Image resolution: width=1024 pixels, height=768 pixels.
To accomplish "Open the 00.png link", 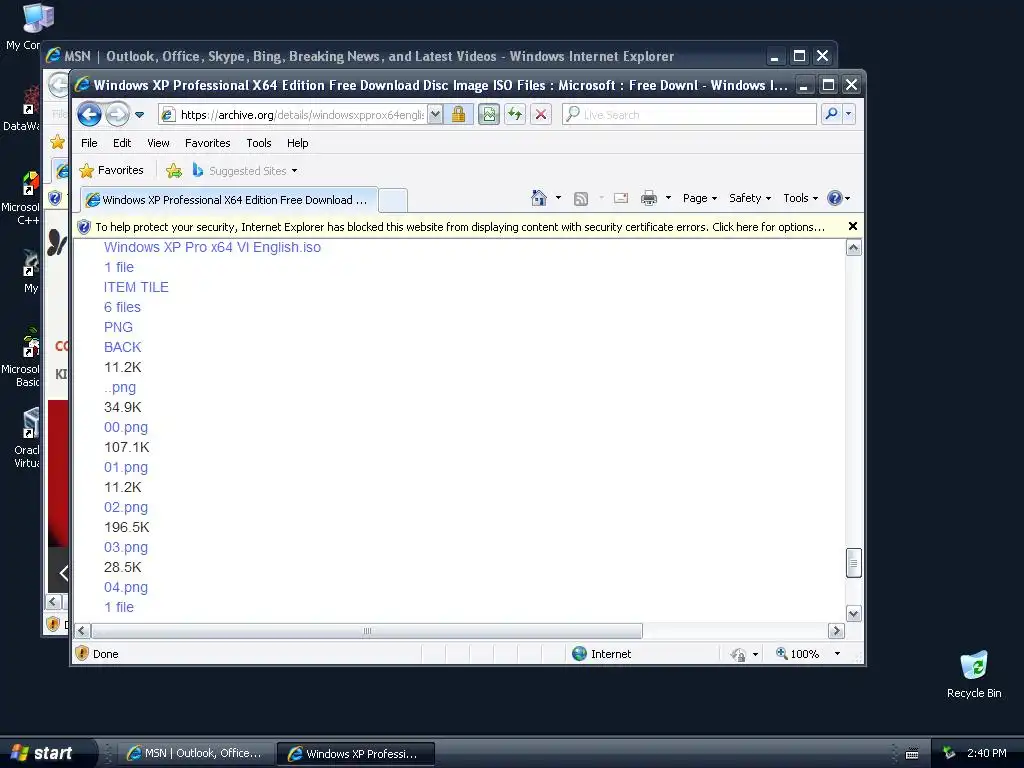I will (x=126, y=427).
